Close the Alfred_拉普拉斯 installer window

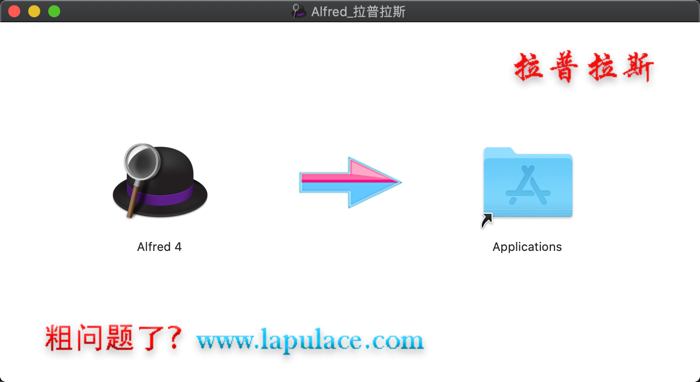[x=14, y=11]
